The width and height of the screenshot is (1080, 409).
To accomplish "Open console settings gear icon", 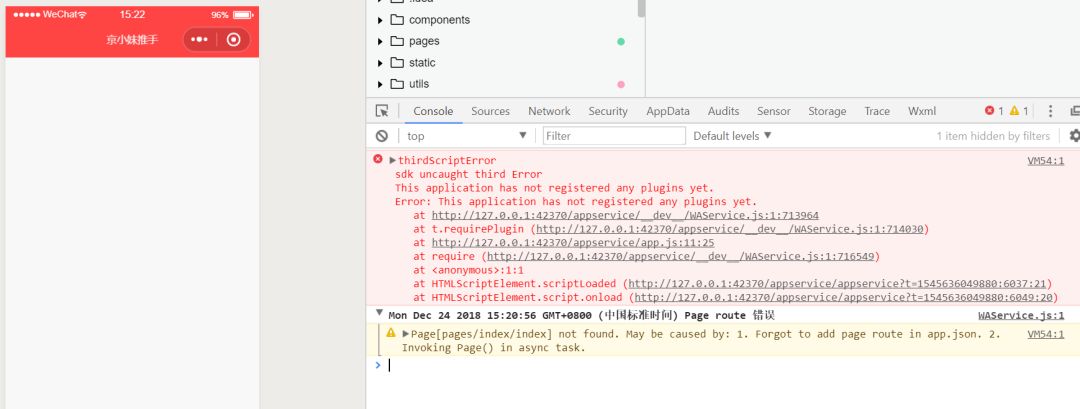I will pyautogui.click(x=1074, y=136).
